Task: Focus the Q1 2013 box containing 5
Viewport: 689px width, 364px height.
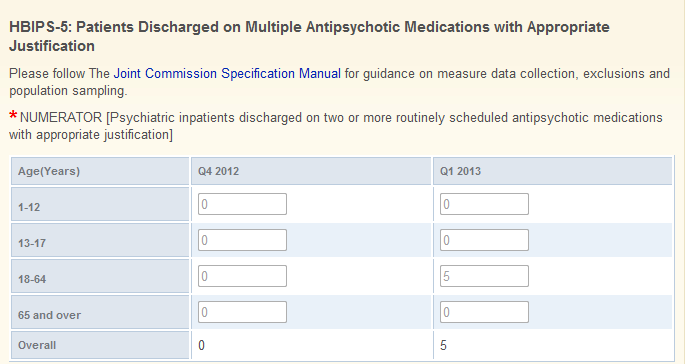Action: point(484,276)
